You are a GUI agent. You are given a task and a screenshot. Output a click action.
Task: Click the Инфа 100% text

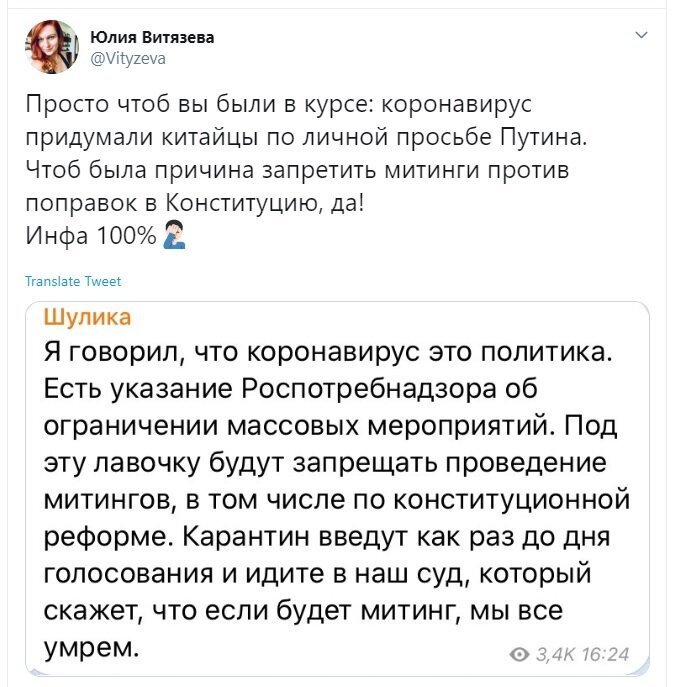coord(91,236)
